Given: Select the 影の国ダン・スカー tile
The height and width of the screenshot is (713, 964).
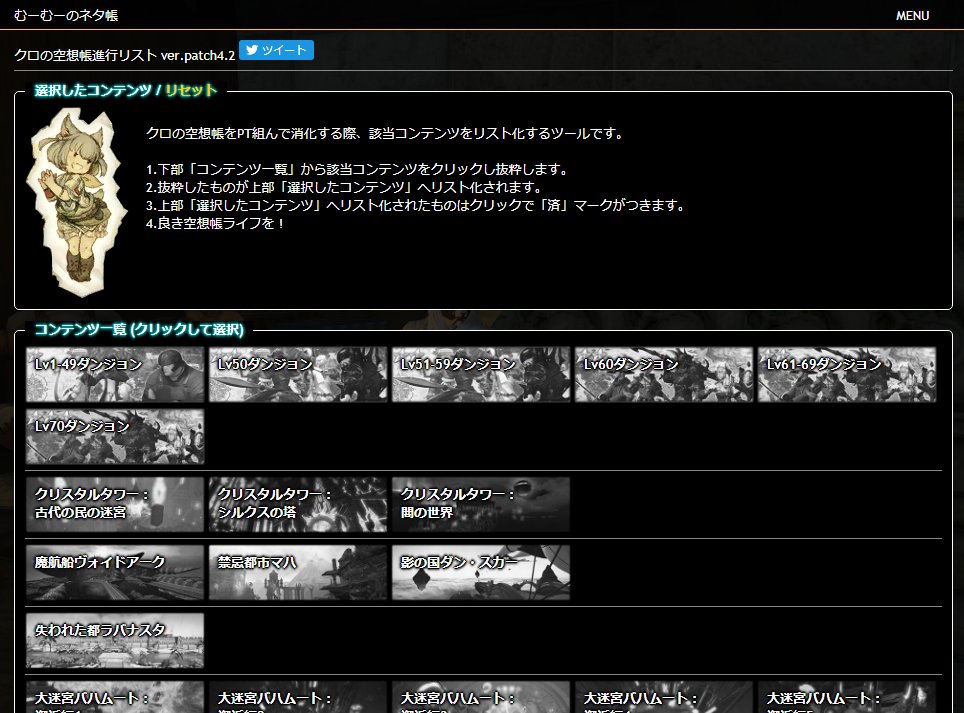Looking at the screenshot, I should (x=481, y=572).
